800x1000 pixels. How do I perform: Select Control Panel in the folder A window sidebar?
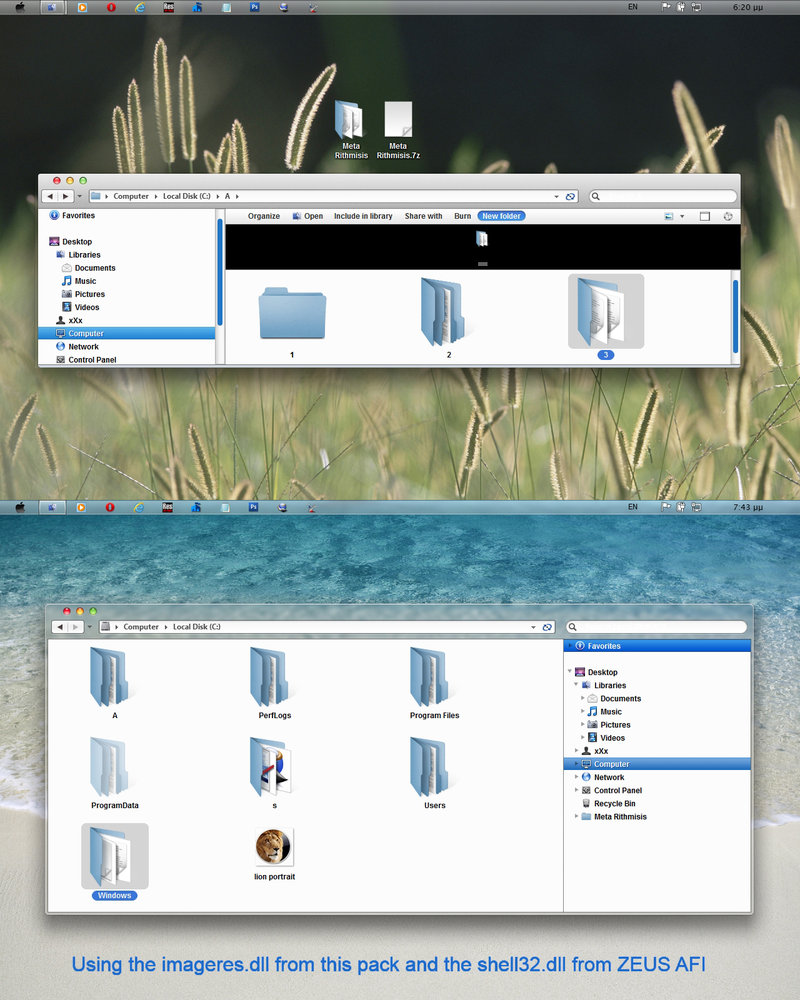click(x=86, y=360)
